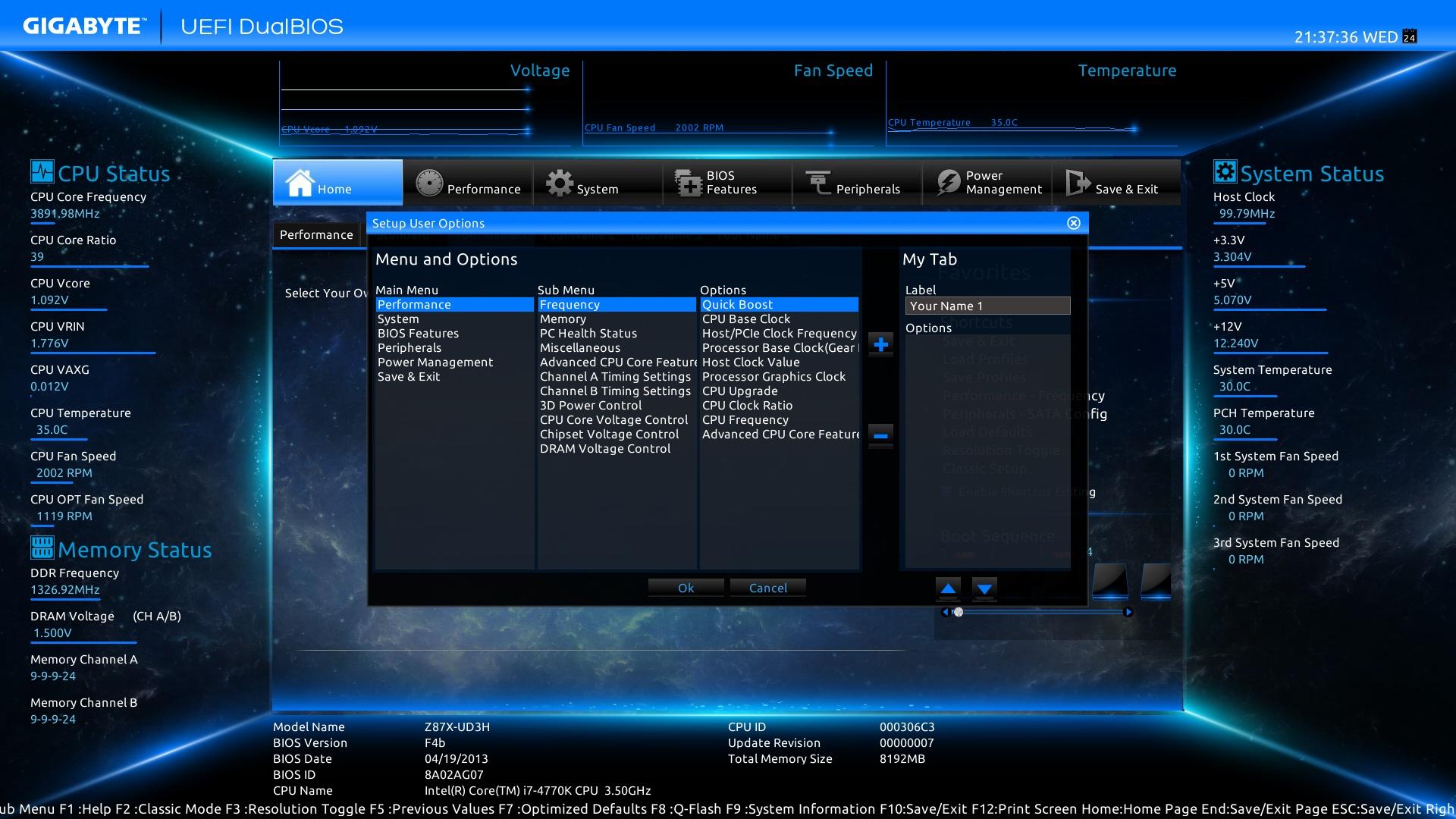
Task: Select Save & Exit in Main Menu list
Action: [x=454, y=377]
